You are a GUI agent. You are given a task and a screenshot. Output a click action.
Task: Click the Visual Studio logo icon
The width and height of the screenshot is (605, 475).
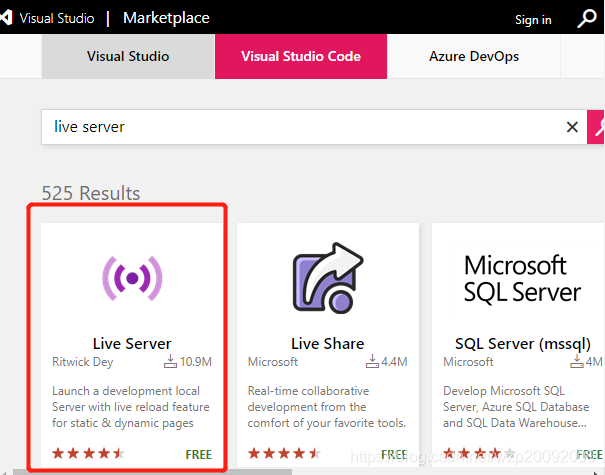point(6,18)
